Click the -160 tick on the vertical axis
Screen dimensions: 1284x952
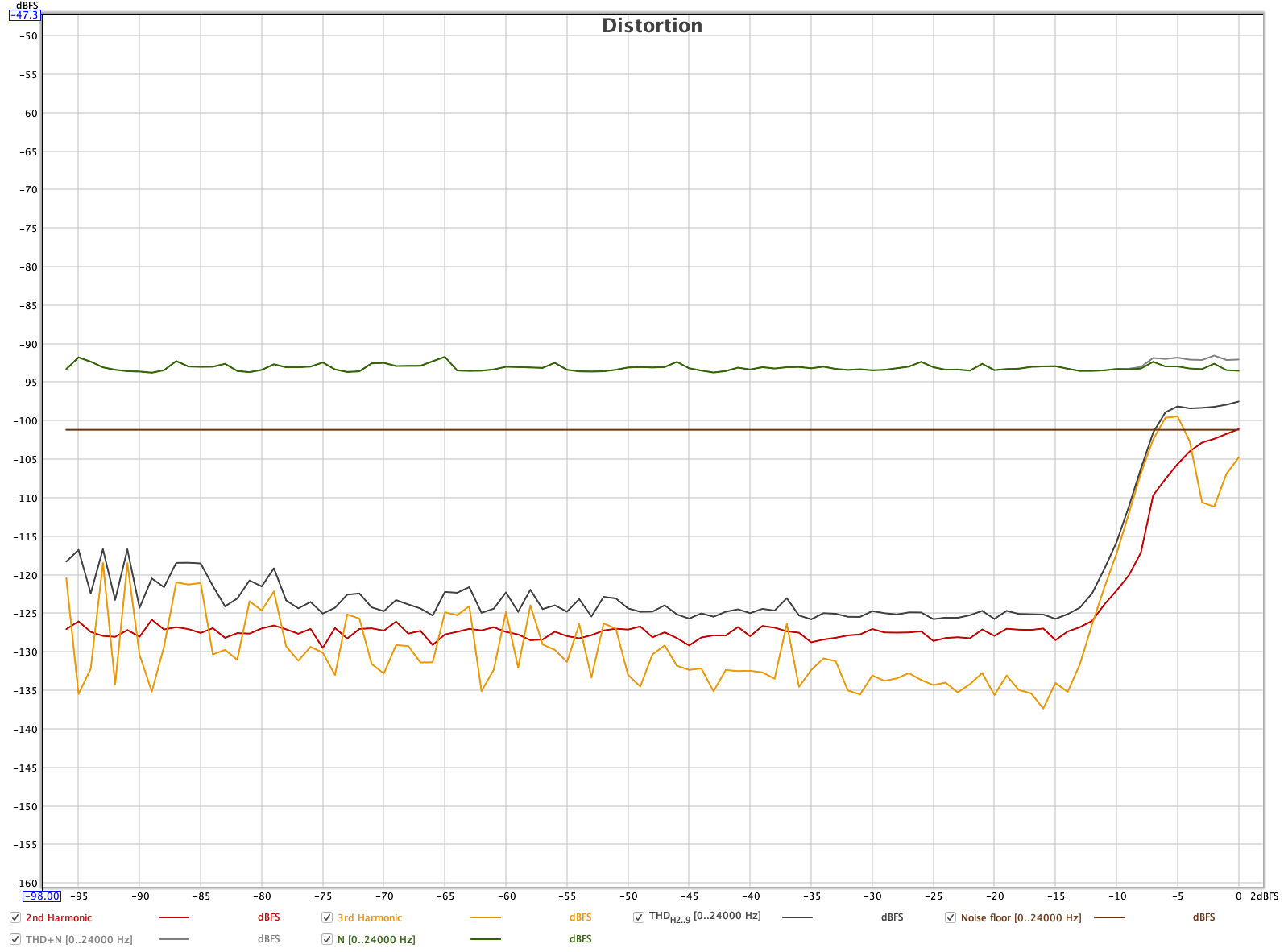[26, 884]
